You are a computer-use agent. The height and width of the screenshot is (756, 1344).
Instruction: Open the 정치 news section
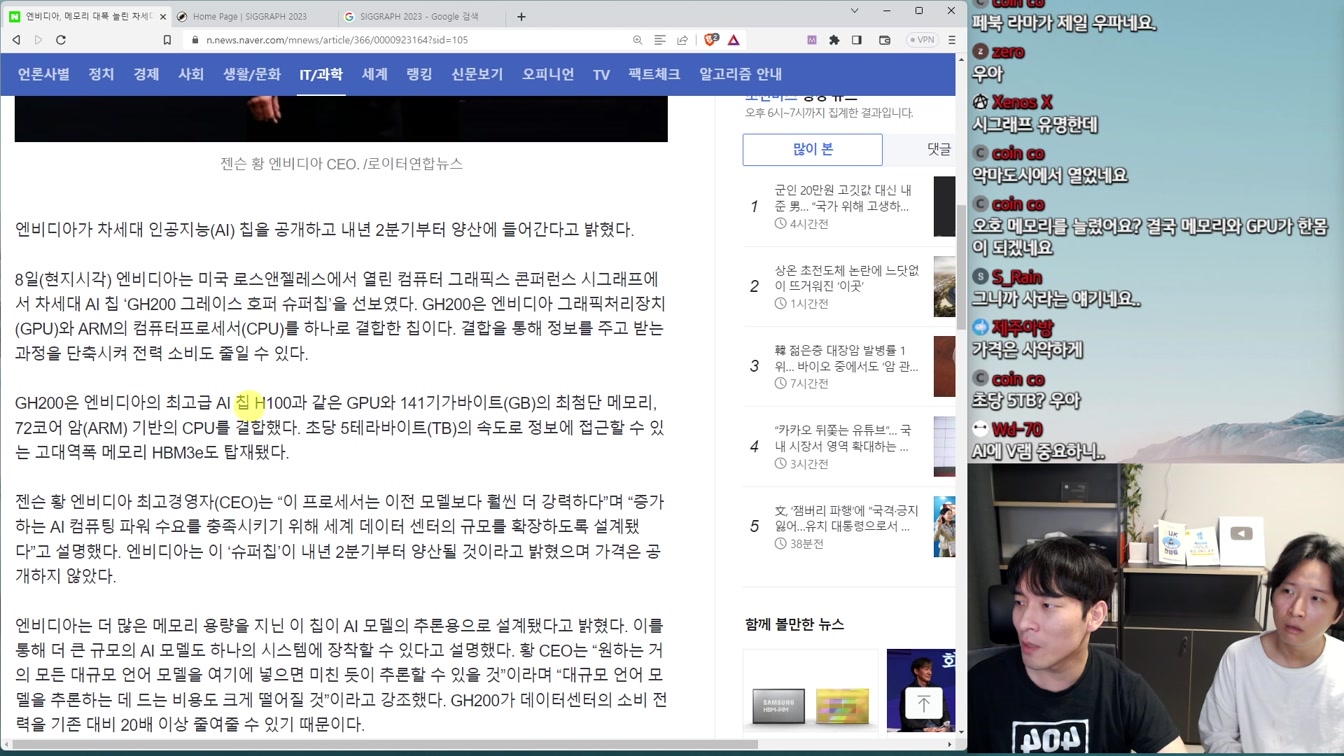click(101, 74)
